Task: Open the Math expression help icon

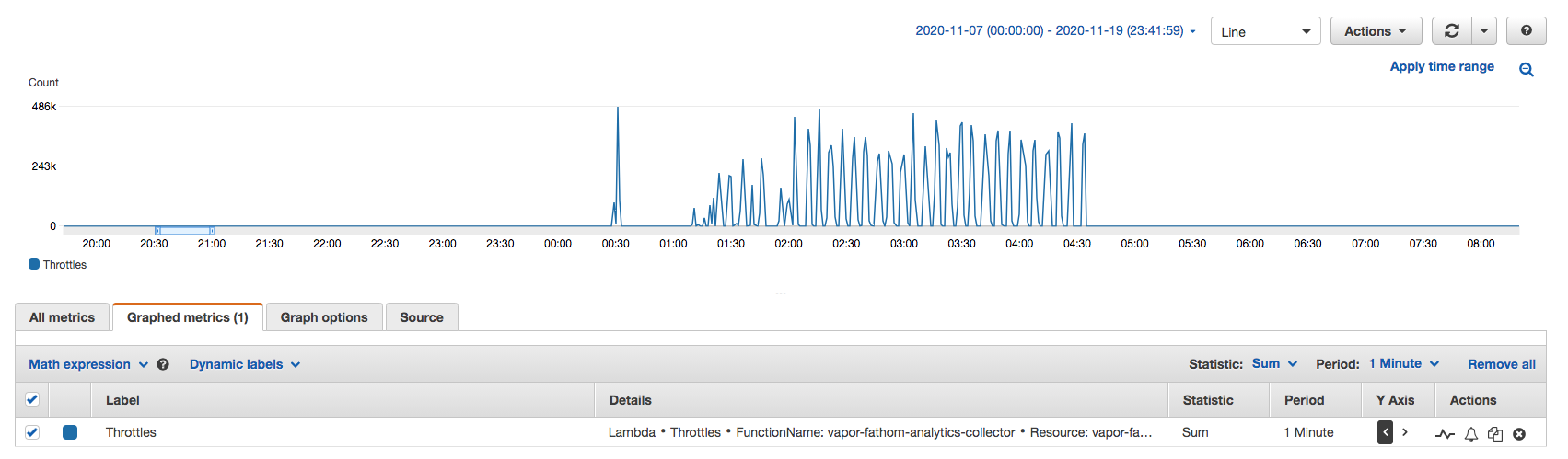Action: coord(163,364)
